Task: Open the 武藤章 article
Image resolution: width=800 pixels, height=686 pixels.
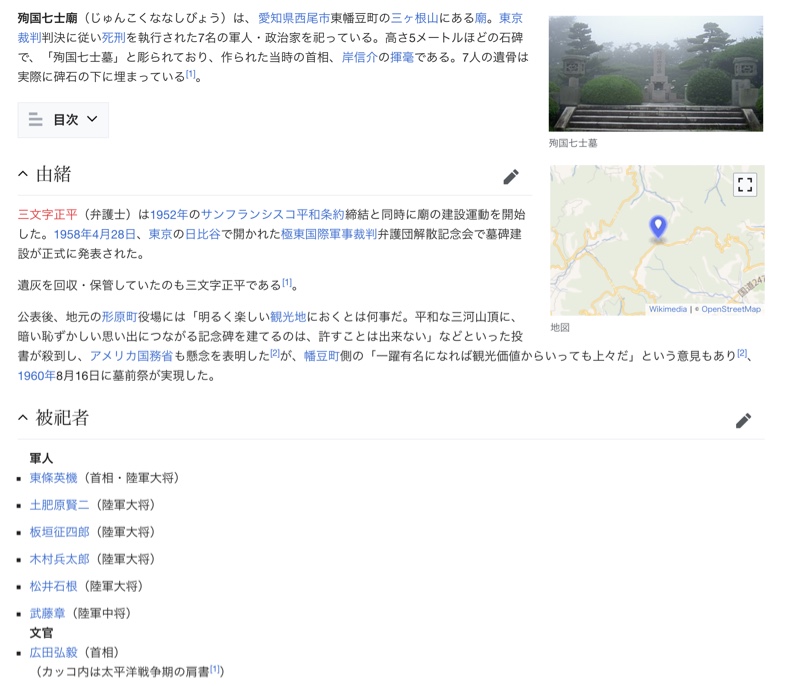Action: coord(47,613)
